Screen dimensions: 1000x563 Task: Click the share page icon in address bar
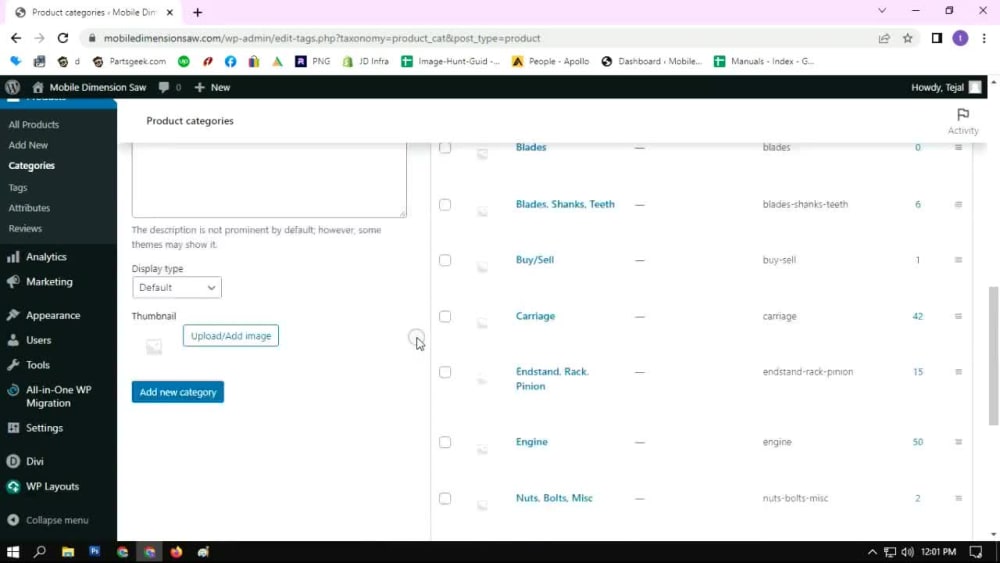pos(884,38)
